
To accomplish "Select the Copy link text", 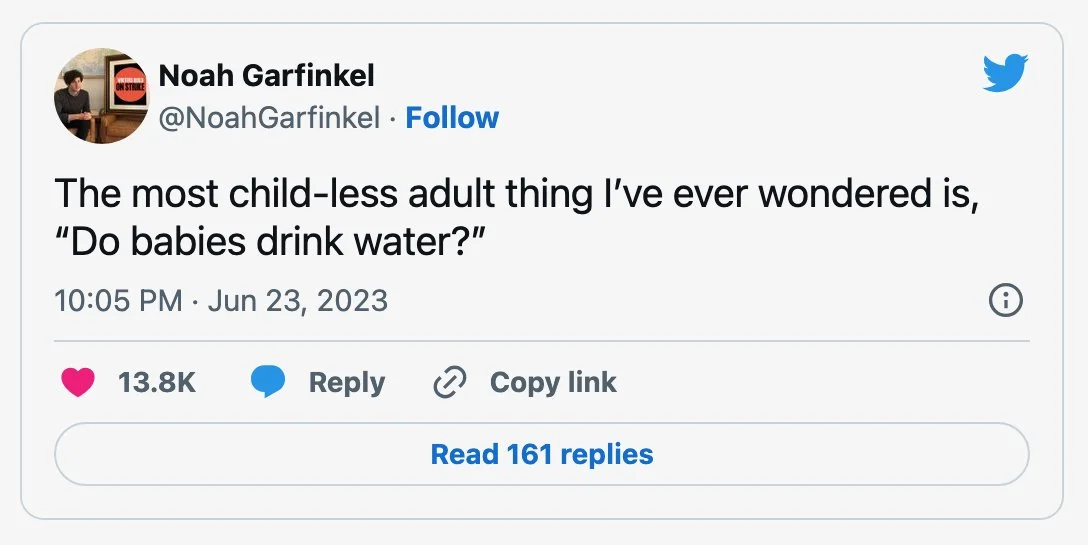I will pos(553,382).
